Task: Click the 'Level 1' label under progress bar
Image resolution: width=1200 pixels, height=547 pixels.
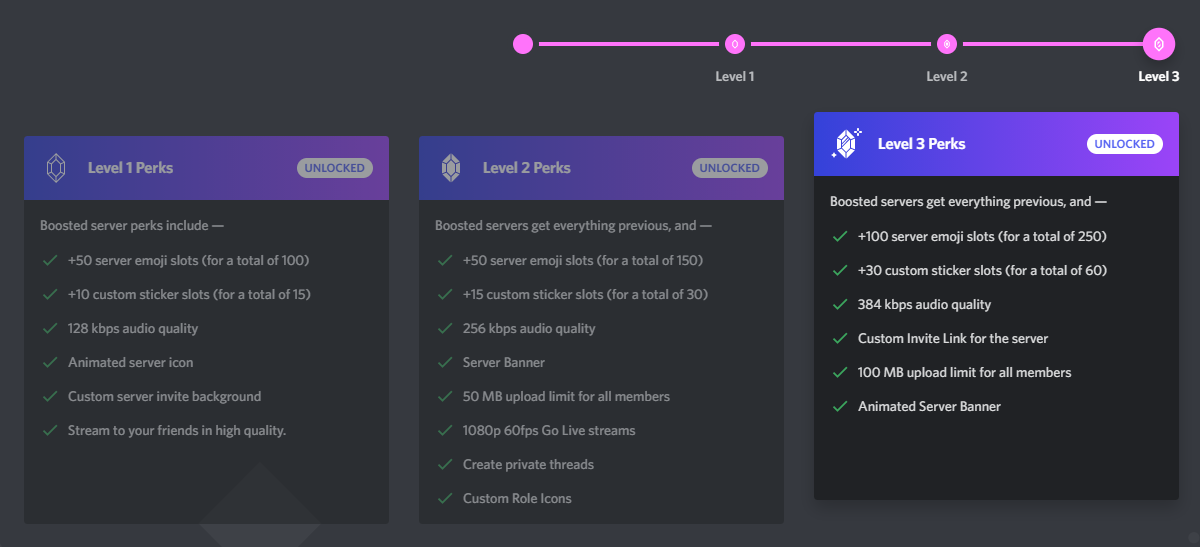Action: click(735, 76)
